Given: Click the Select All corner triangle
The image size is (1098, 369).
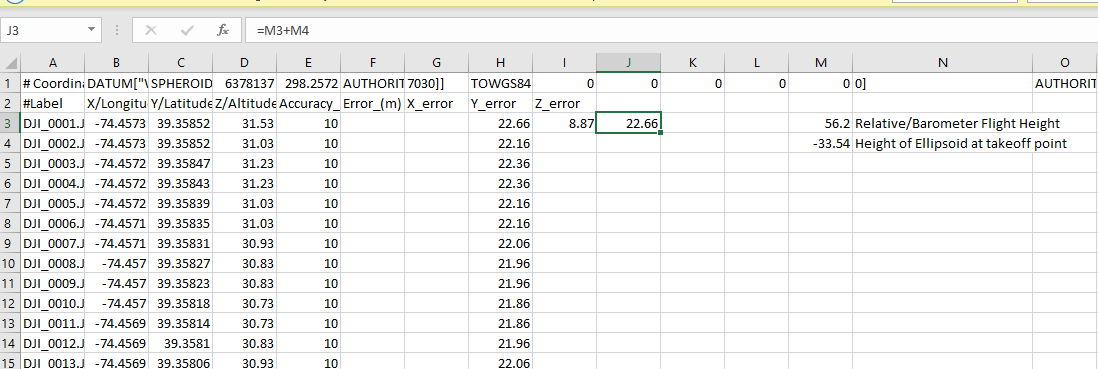Looking at the screenshot, I should pos(11,63).
